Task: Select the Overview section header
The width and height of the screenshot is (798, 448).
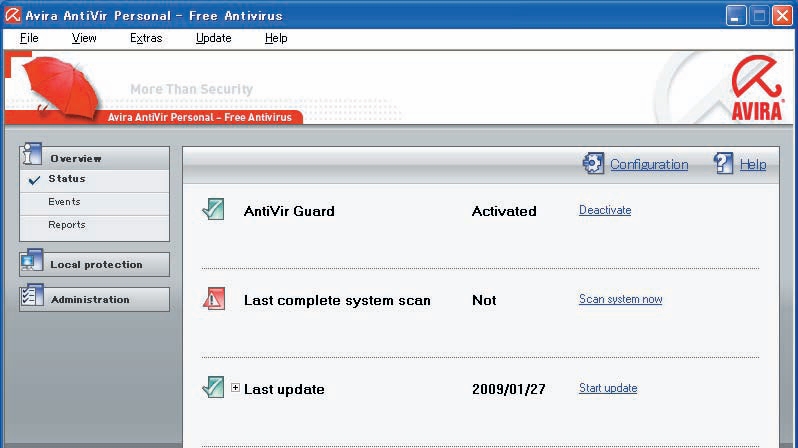Action: point(95,158)
